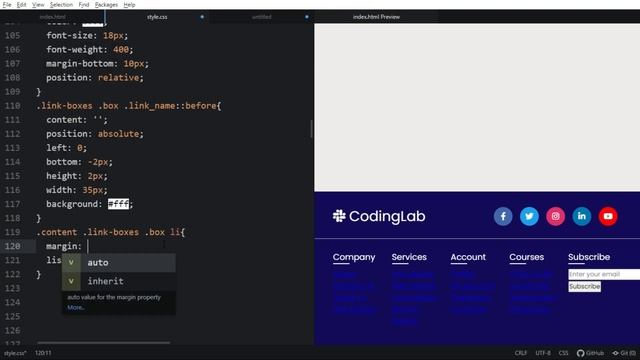The width and height of the screenshot is (640, 360).
Task: Open the Twitter social icon
Action: (x=529, y=216)
